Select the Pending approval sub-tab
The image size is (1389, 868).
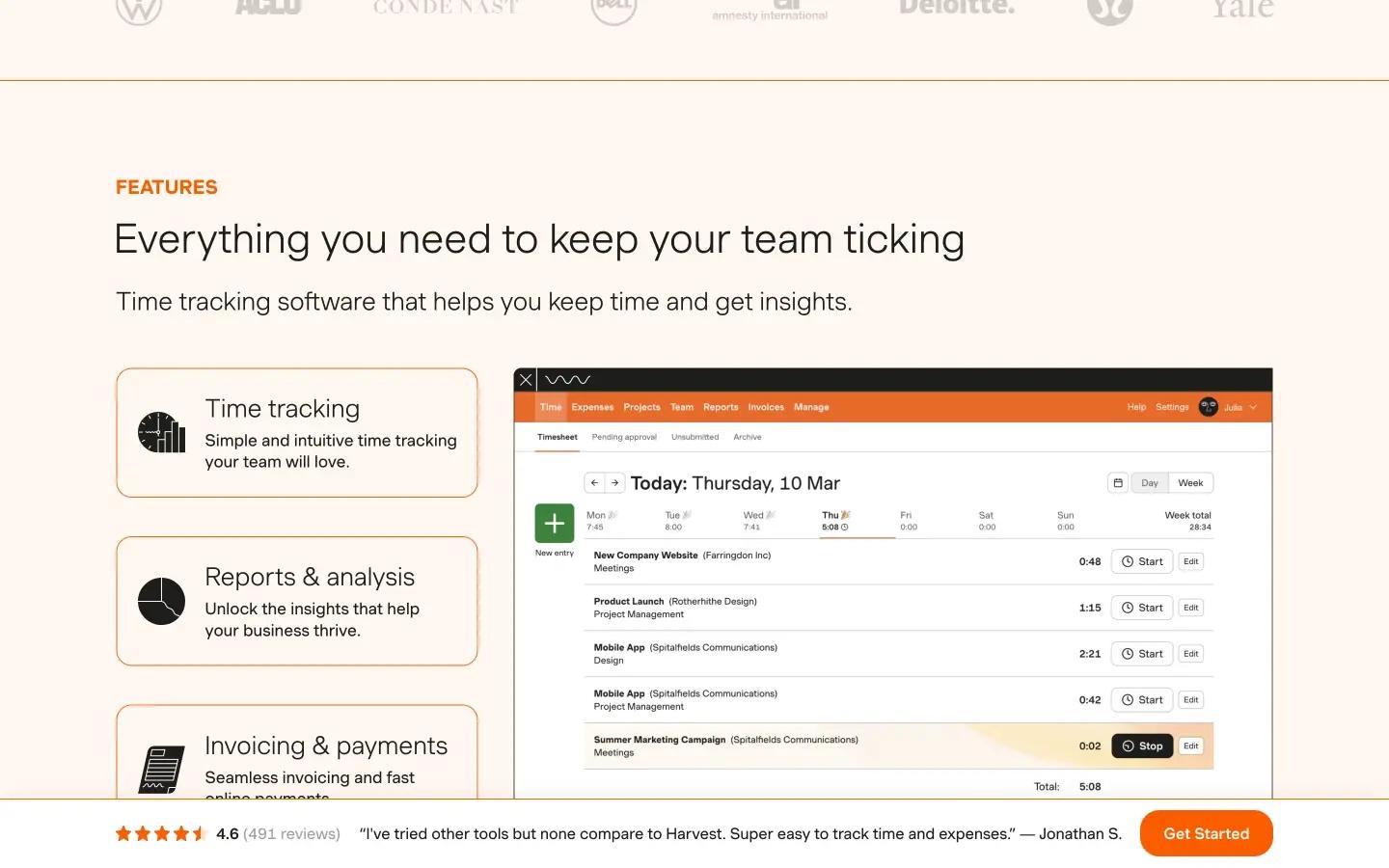pyautogui.click(x=624, y=437)
